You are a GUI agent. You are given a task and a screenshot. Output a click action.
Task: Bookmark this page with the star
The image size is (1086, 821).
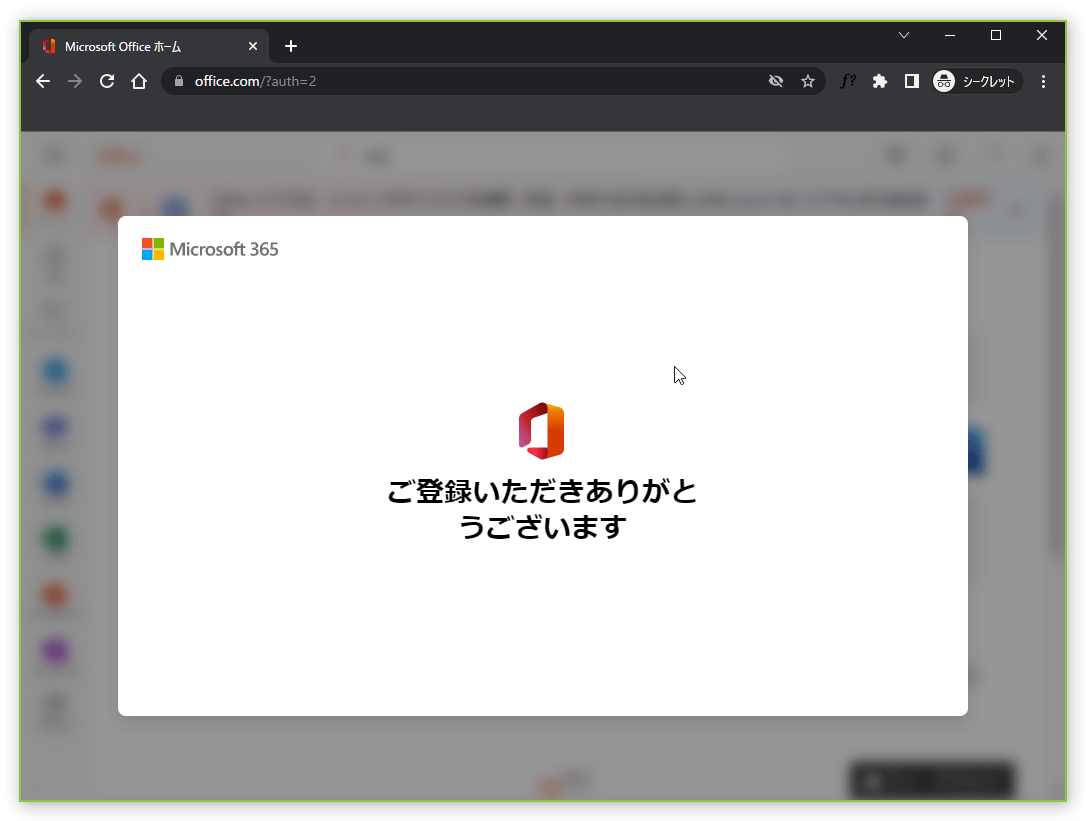[x=808, y=81]
